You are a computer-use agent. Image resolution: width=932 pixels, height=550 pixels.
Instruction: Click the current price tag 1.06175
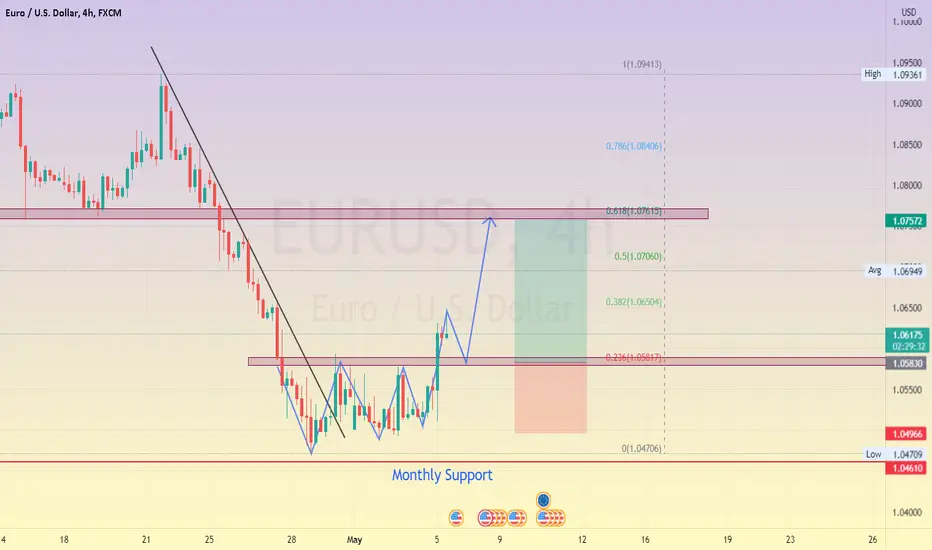tap(907, 335)
